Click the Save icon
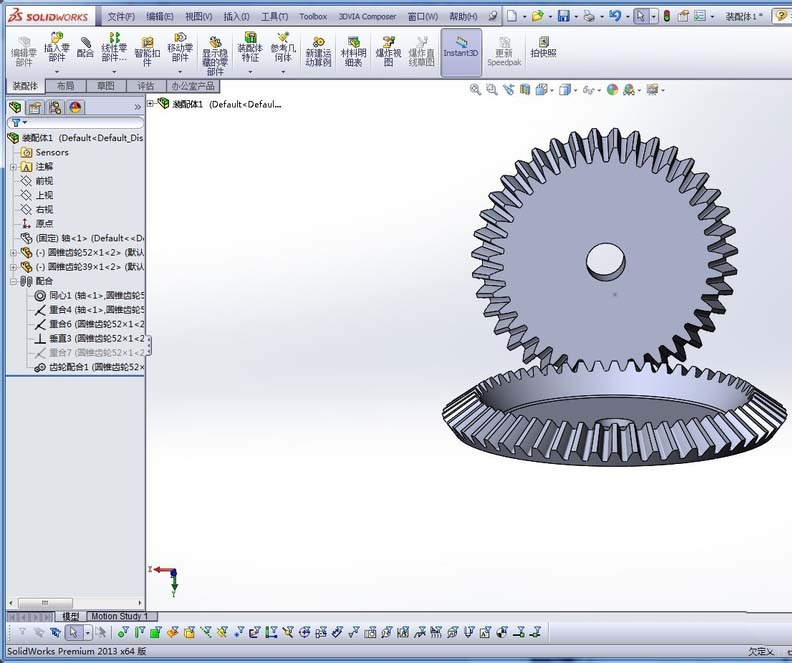Screen dimensions: 792x663 click(x=564, y=16)
